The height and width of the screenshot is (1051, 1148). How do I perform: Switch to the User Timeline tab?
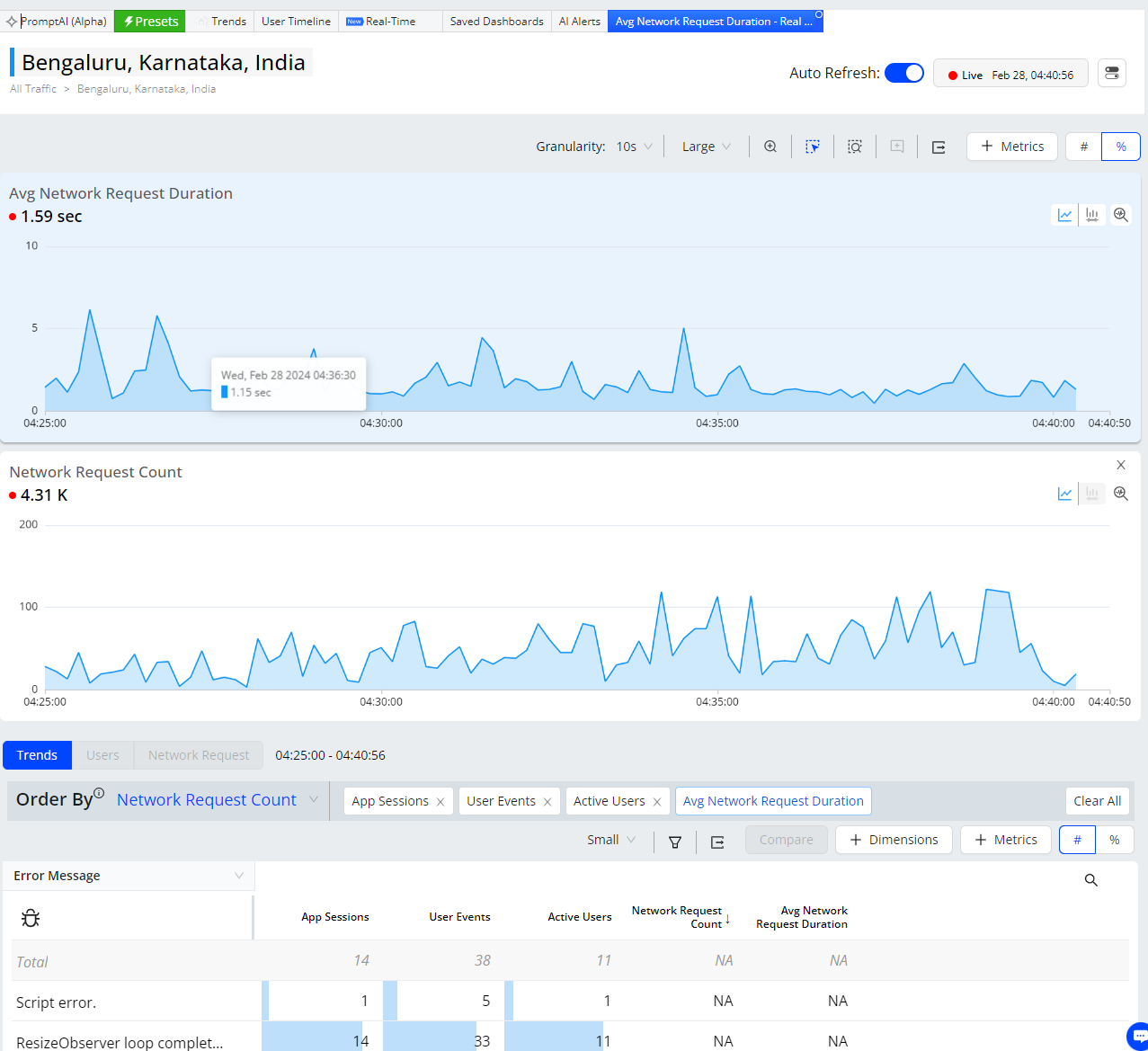coord(296,22)
